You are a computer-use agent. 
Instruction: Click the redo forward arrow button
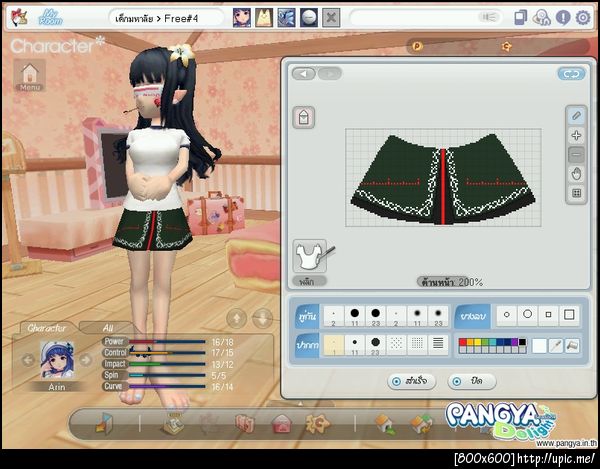(x=329, y=73)
